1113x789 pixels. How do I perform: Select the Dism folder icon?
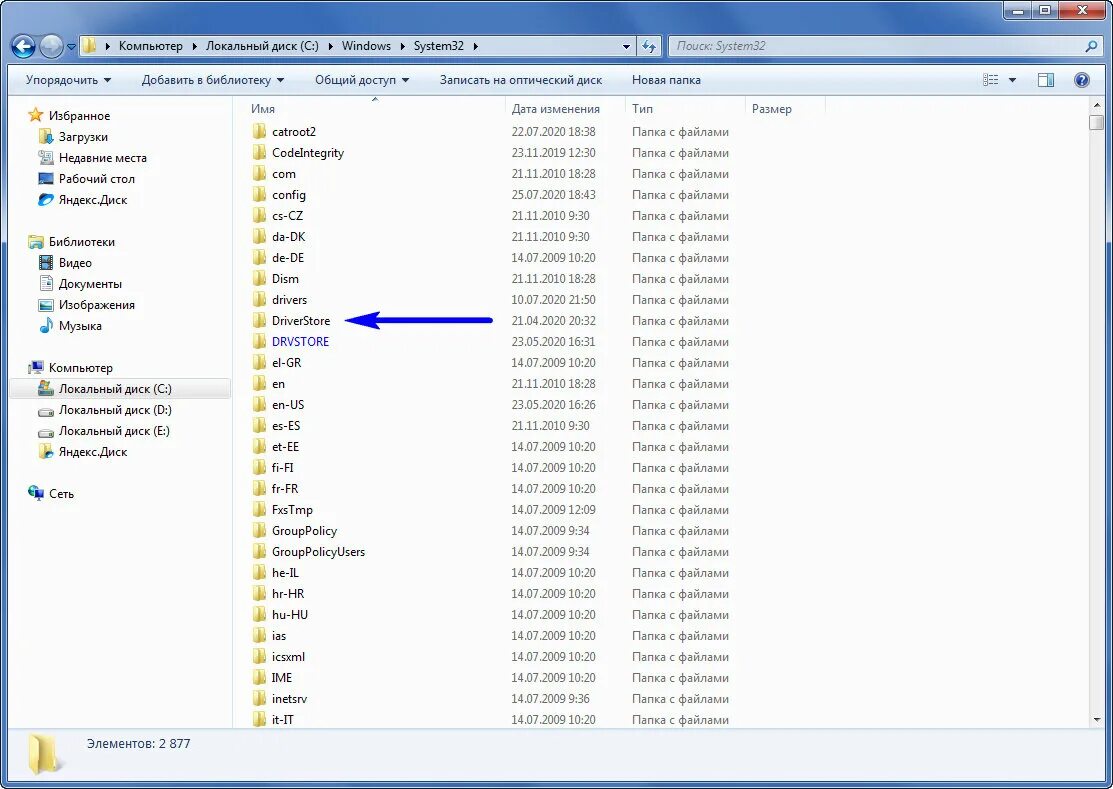259,279
